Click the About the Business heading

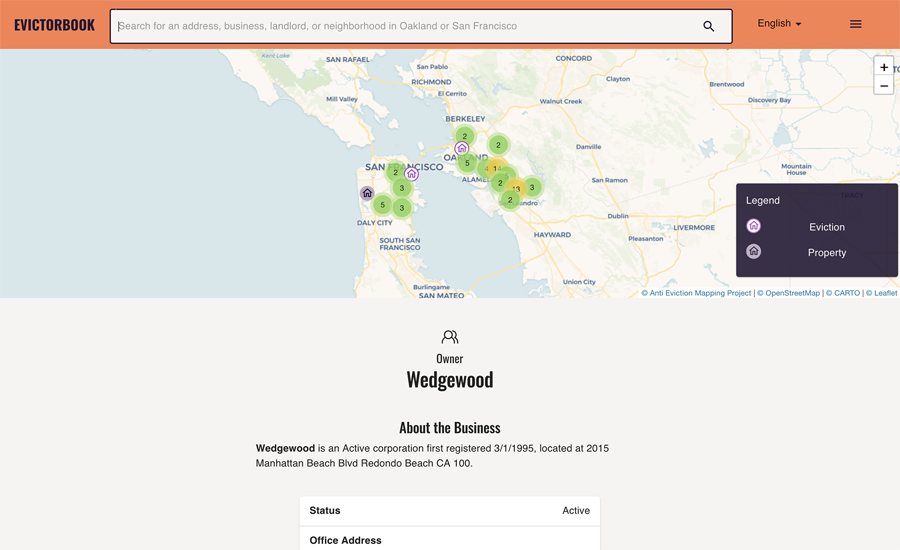pyautogui.click(x=450, y=428)
